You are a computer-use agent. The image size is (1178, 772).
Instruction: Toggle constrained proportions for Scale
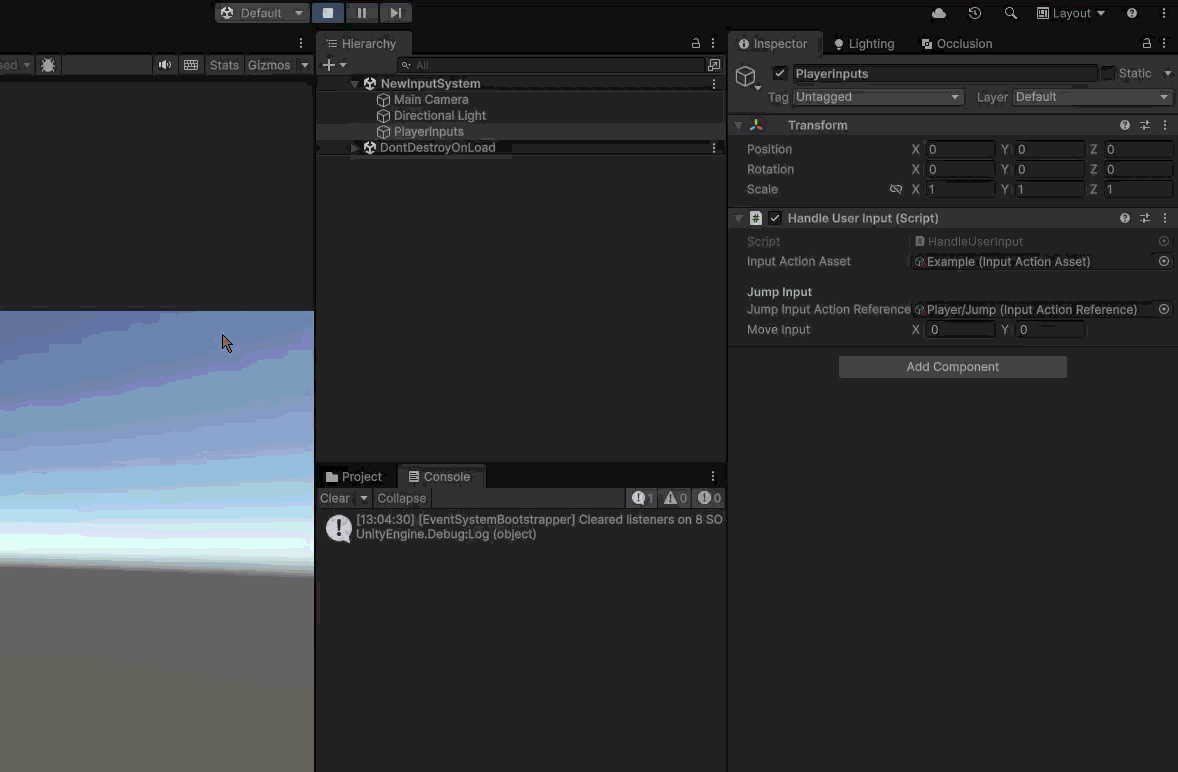pyautogui.click(x=896, y=189)
